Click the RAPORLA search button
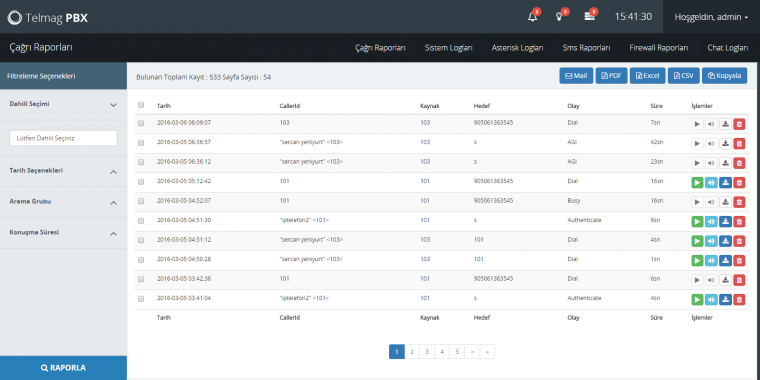Screen dimensions: 760x380 click(x=63, y=368)
